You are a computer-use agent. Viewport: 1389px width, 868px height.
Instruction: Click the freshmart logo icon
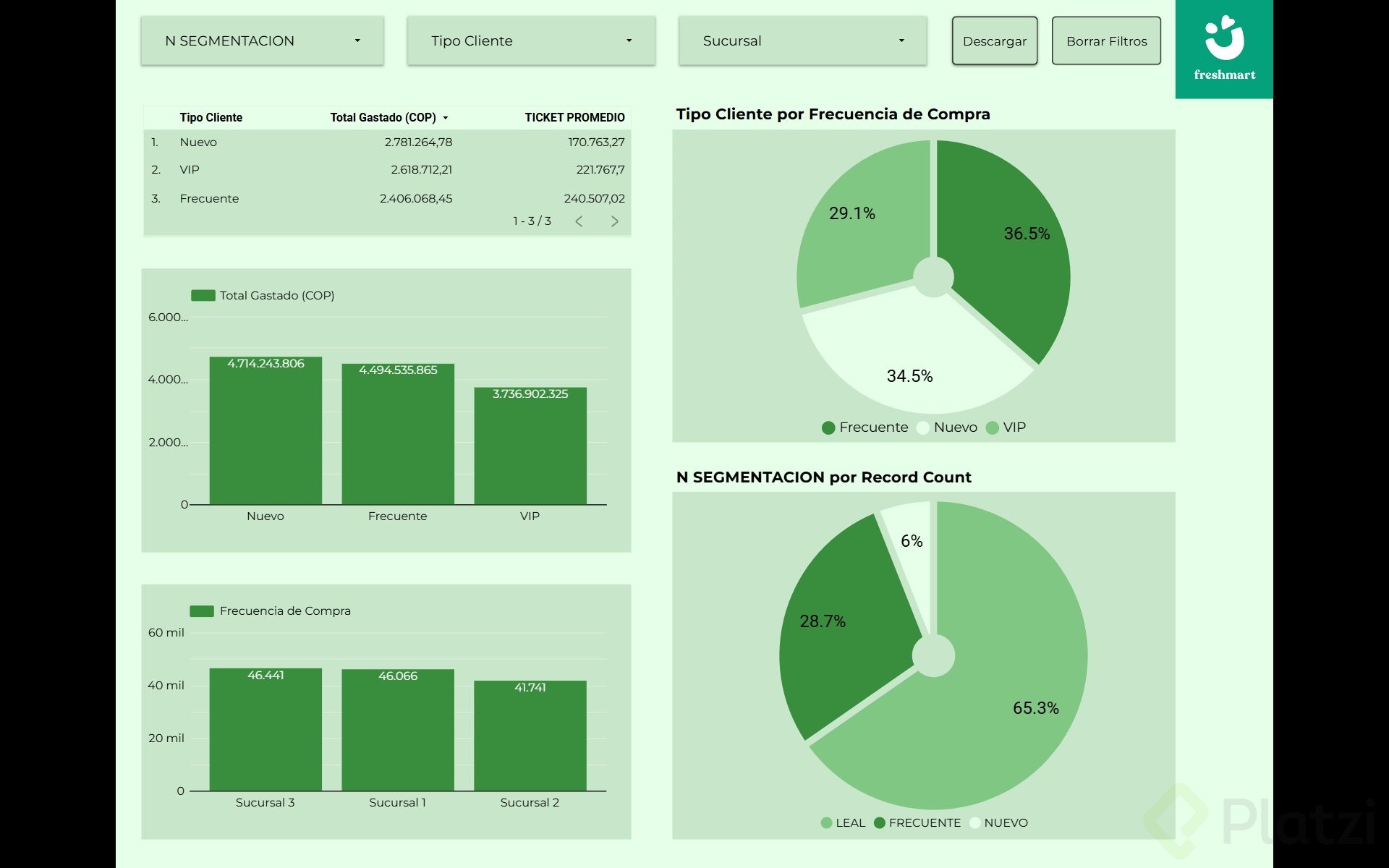1224,39
